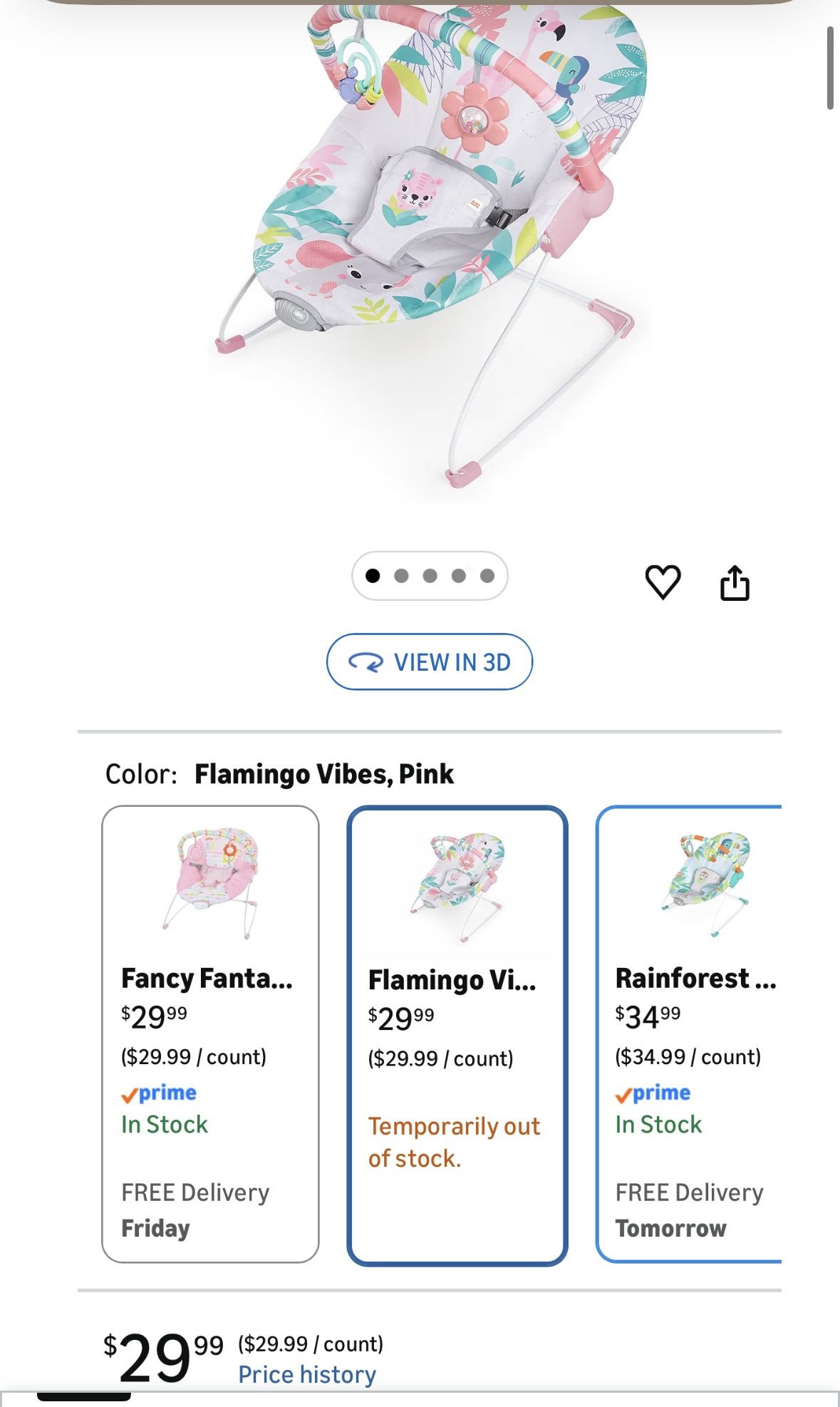Tap the fourth image pagination dot
840x1407 pixels.
[459, 576]
